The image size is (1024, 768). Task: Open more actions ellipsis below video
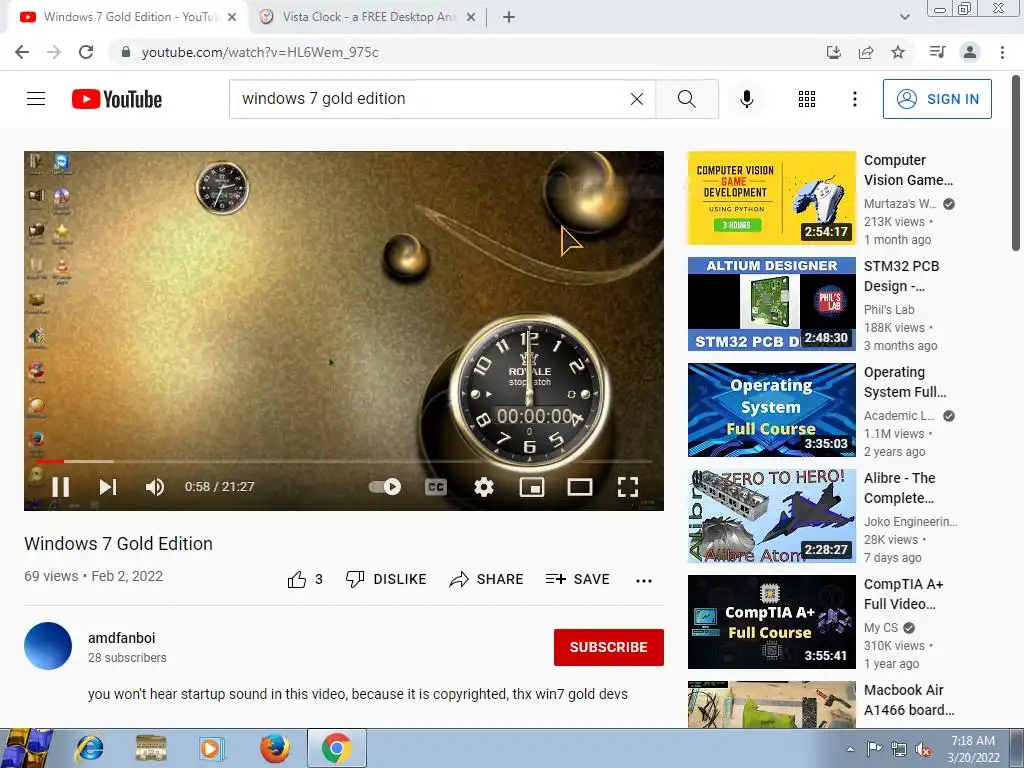[644, 581]
